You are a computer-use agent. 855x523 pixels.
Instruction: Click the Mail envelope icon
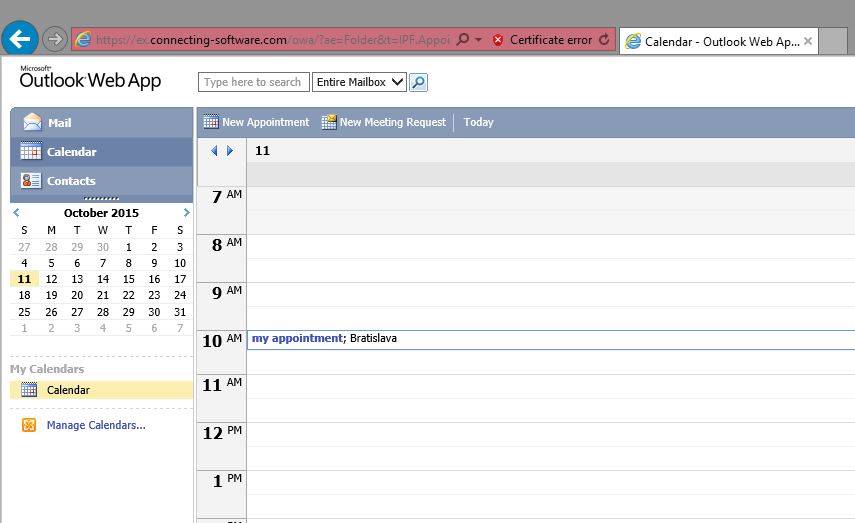[32, 122]
